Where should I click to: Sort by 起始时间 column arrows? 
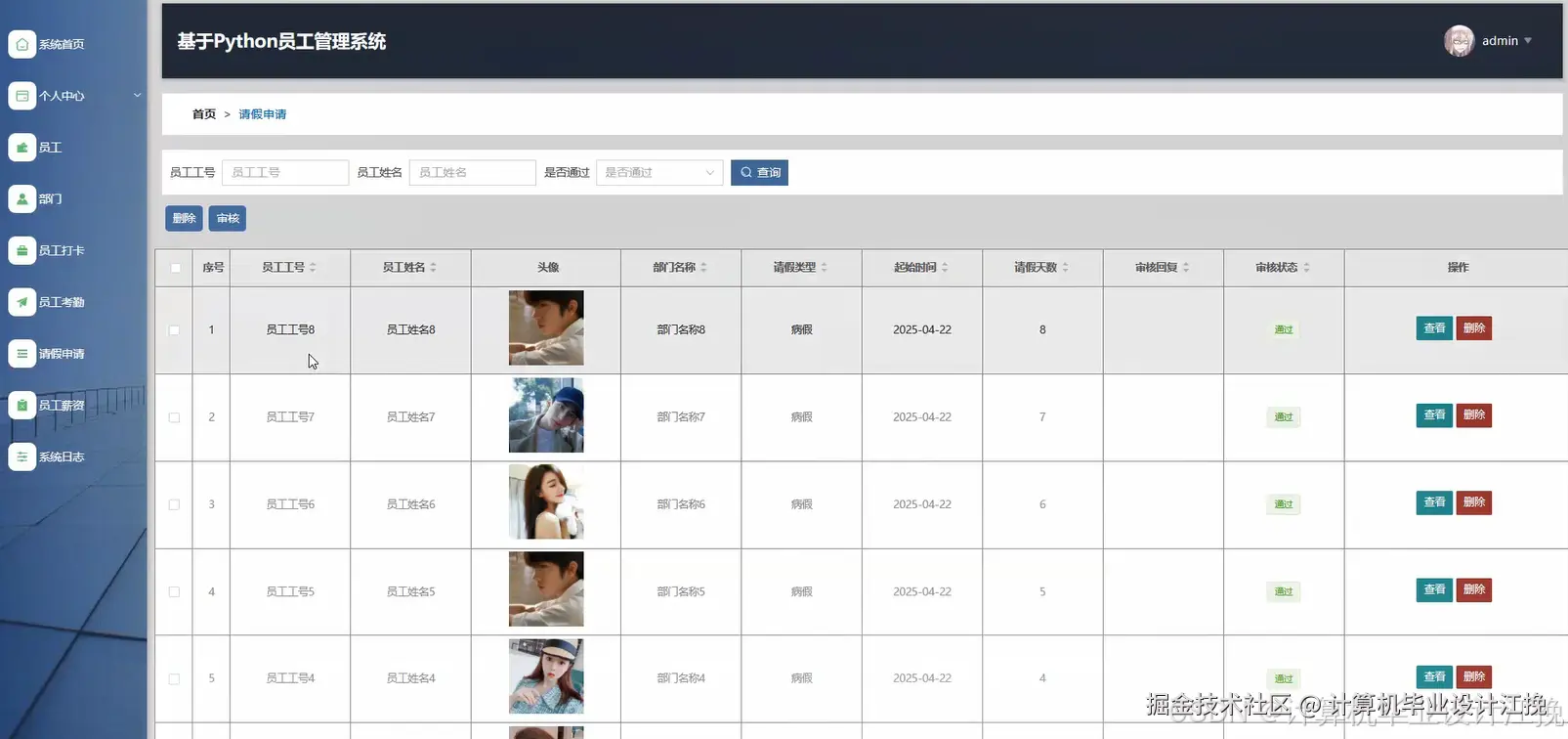945,267
